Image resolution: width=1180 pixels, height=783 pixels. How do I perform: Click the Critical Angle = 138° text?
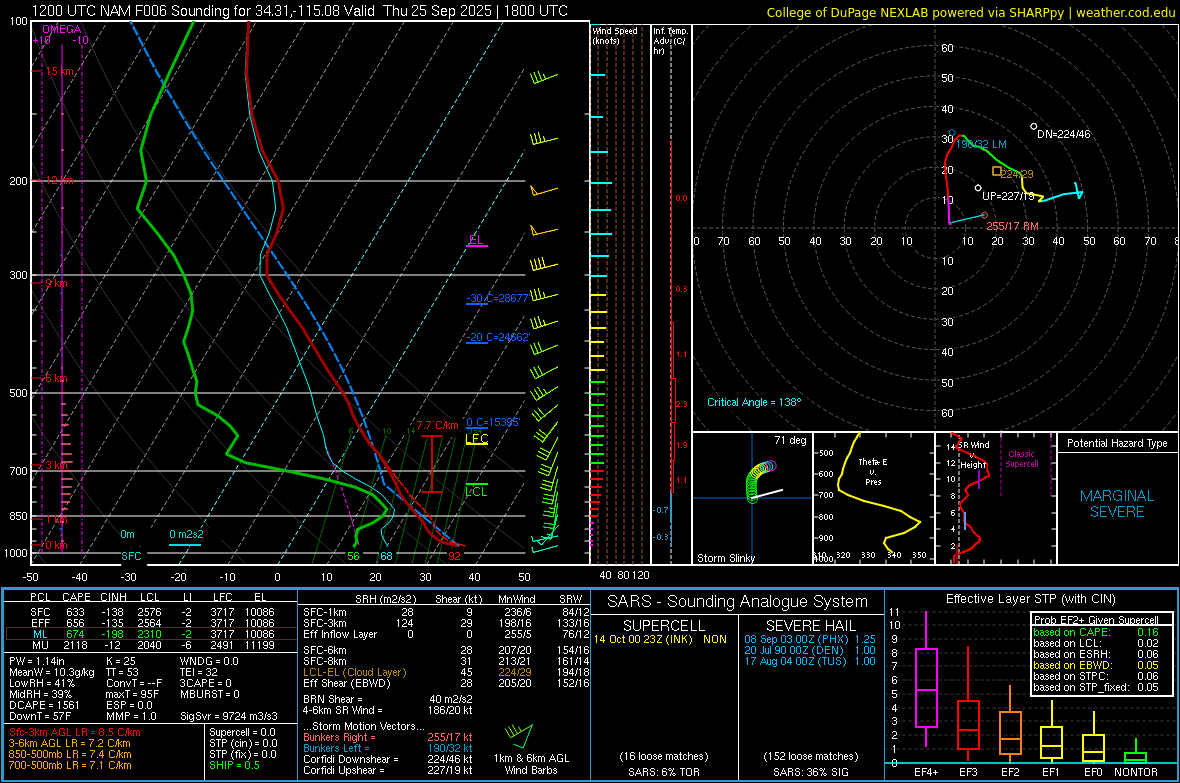coord(754,402)
